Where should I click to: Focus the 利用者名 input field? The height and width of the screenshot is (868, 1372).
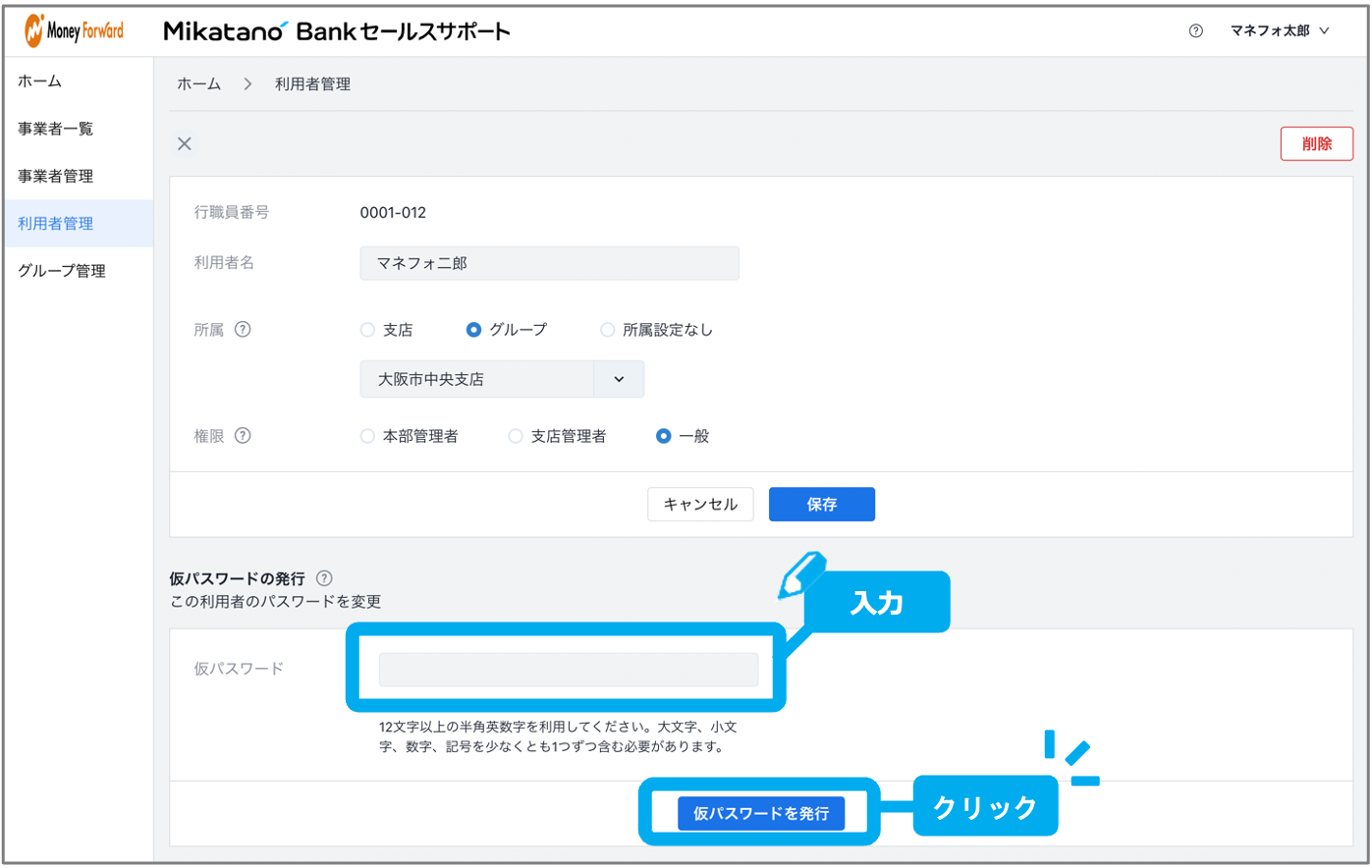pyautogui.click(x=549, y=263)
